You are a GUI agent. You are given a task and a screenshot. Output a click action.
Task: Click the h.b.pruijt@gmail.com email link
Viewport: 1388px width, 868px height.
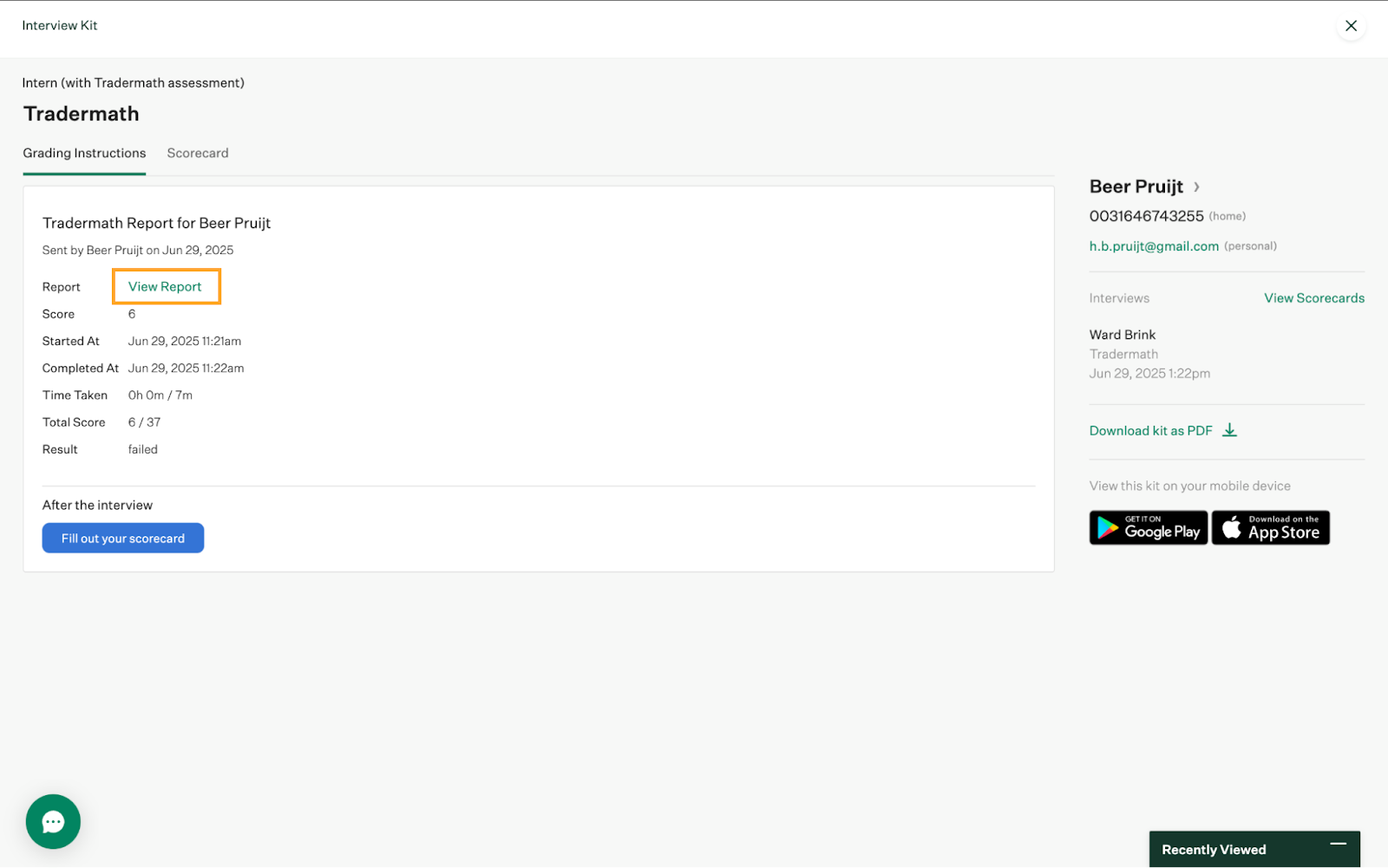[1154, 246]
